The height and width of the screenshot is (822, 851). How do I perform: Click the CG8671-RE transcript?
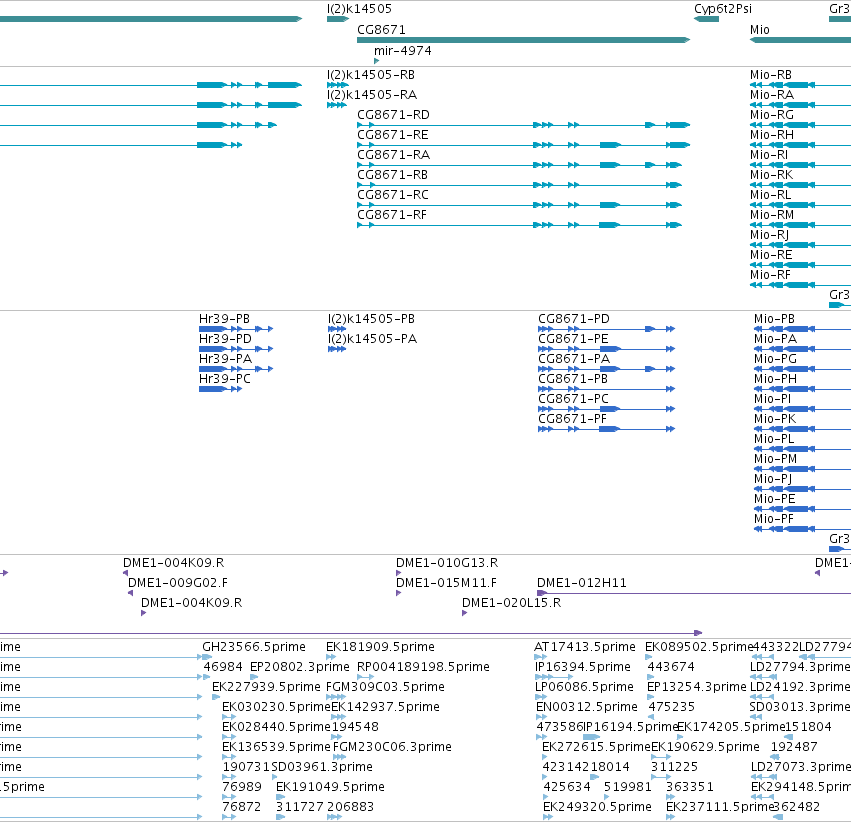pos(523,145)
